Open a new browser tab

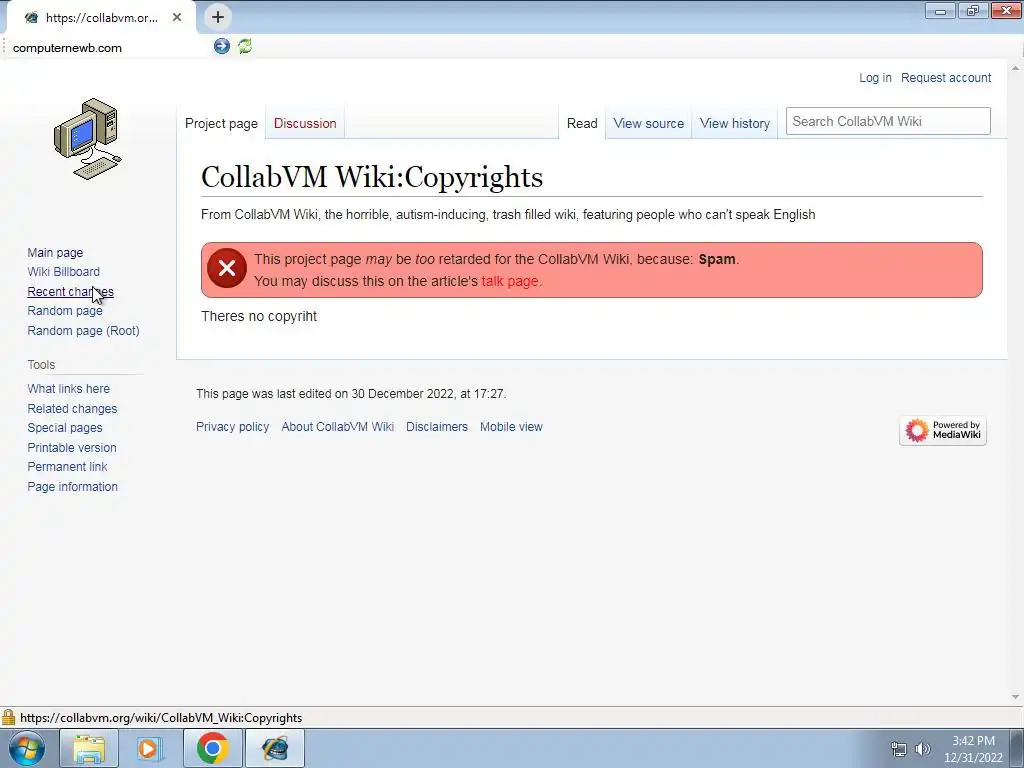pyautogui.click(x=218, y=17)
